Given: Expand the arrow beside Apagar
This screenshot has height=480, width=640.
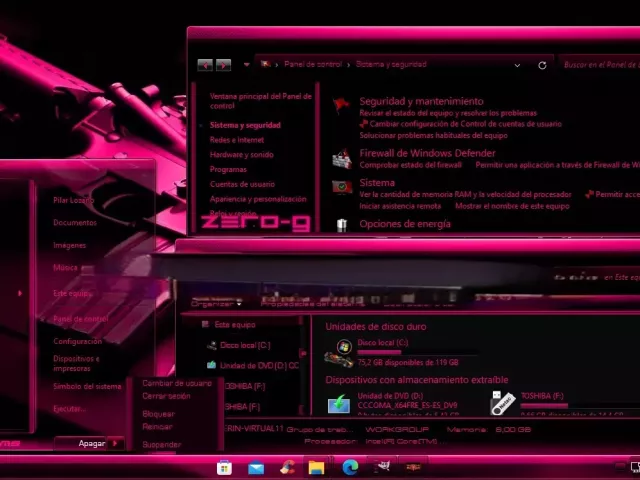Looking at the screenshot, I should pyautogui.click(x=116, y=443).
